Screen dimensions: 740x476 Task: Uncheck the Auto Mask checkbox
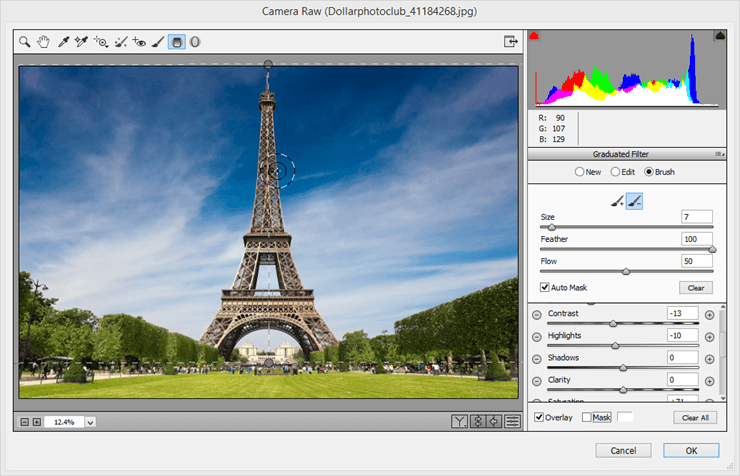click(x=545, y=287)
